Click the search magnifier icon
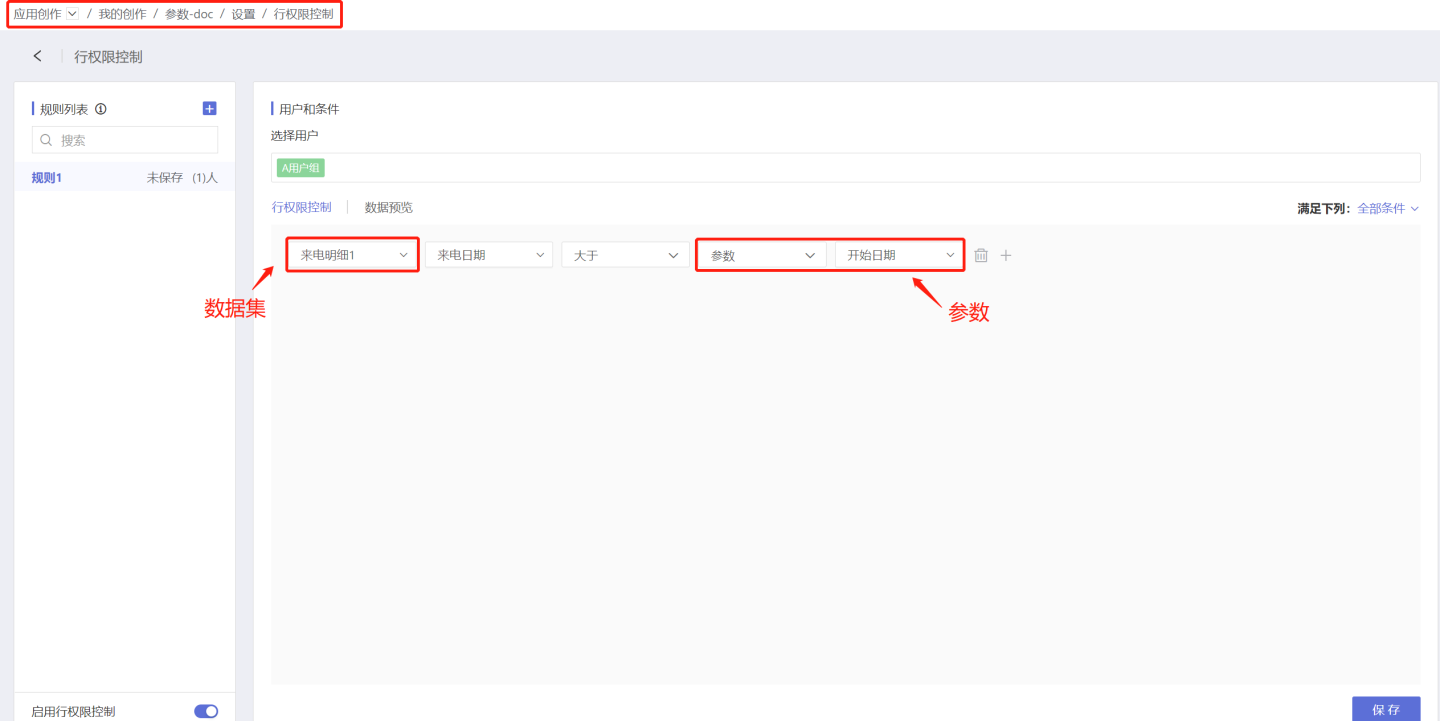1440x721 pixels. point(46,140)
